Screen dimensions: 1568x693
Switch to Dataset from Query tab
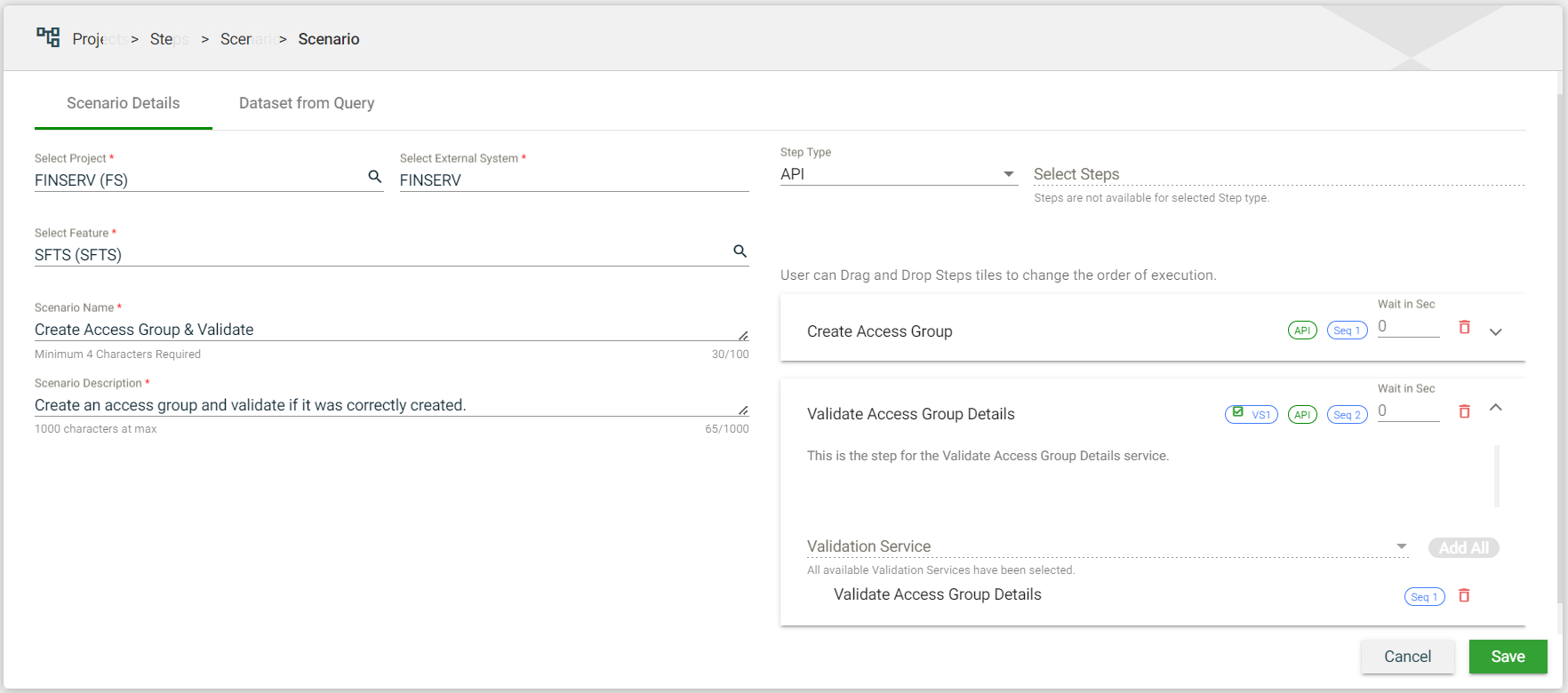[x=307, y=103]
